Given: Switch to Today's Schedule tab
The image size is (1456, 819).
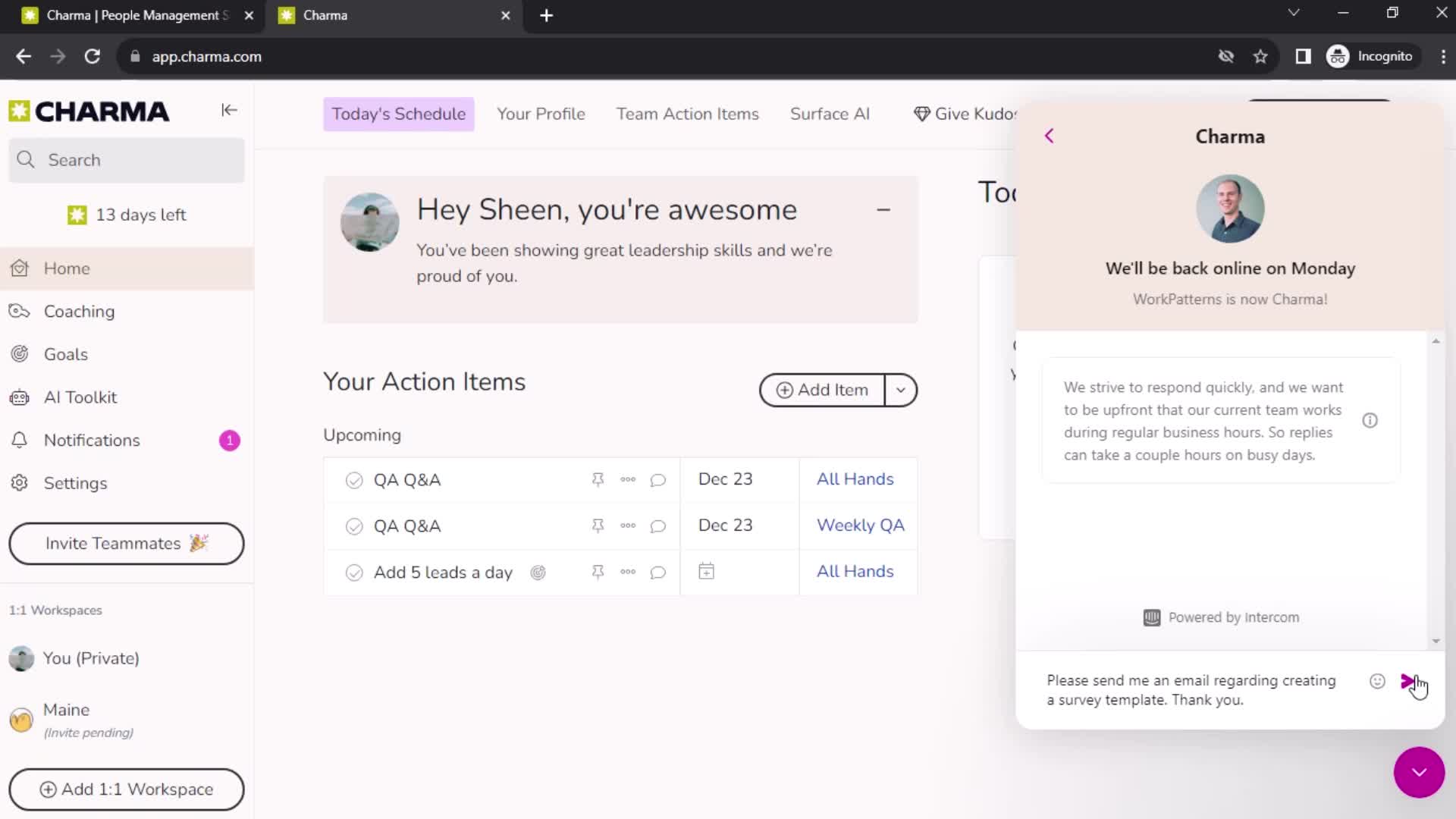Looking at the screenshot, I should click(x=399, y=114).
